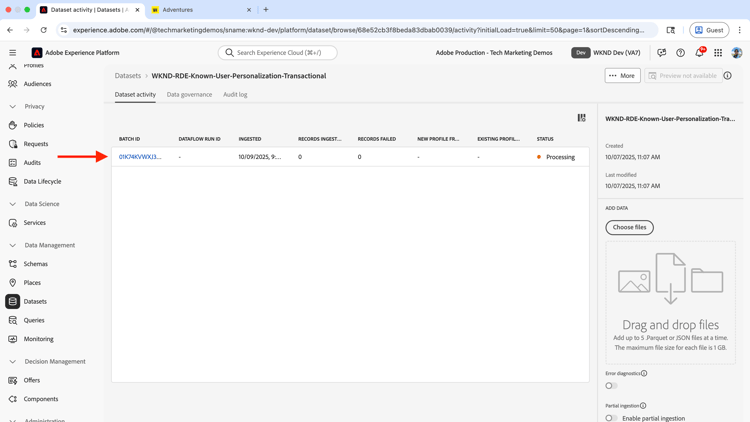Screen dimensions: 750x422
Task: Select the Datasets sidebar item
Action: coord(35,301)
